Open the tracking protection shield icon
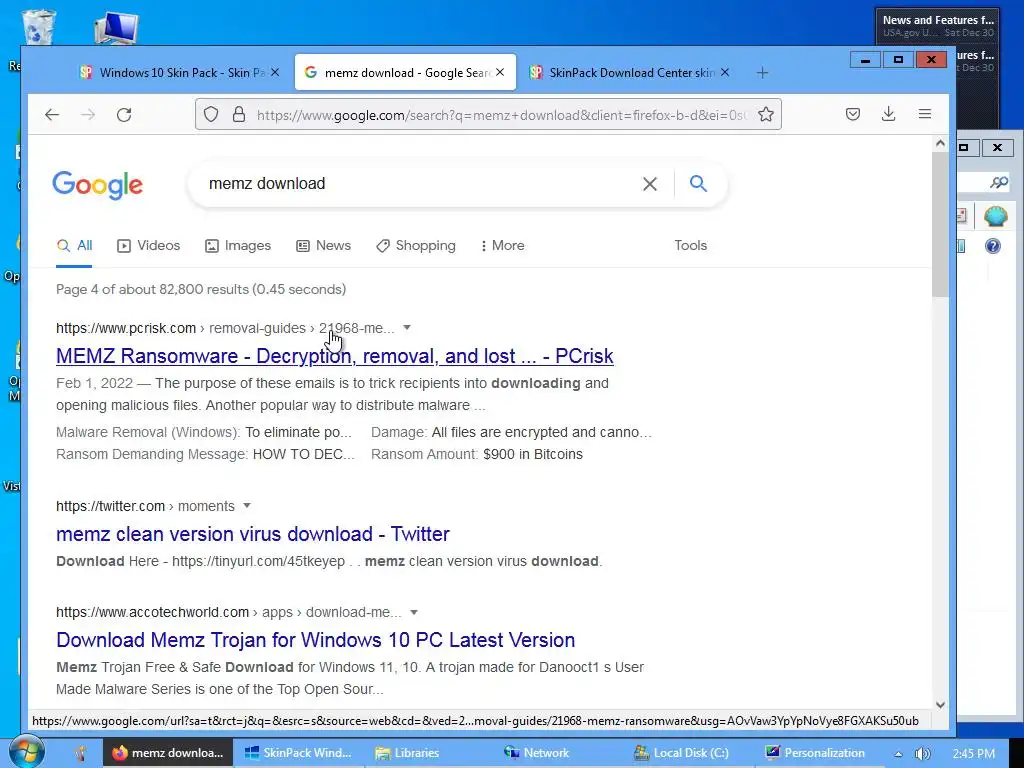 (x=210, y=115)
